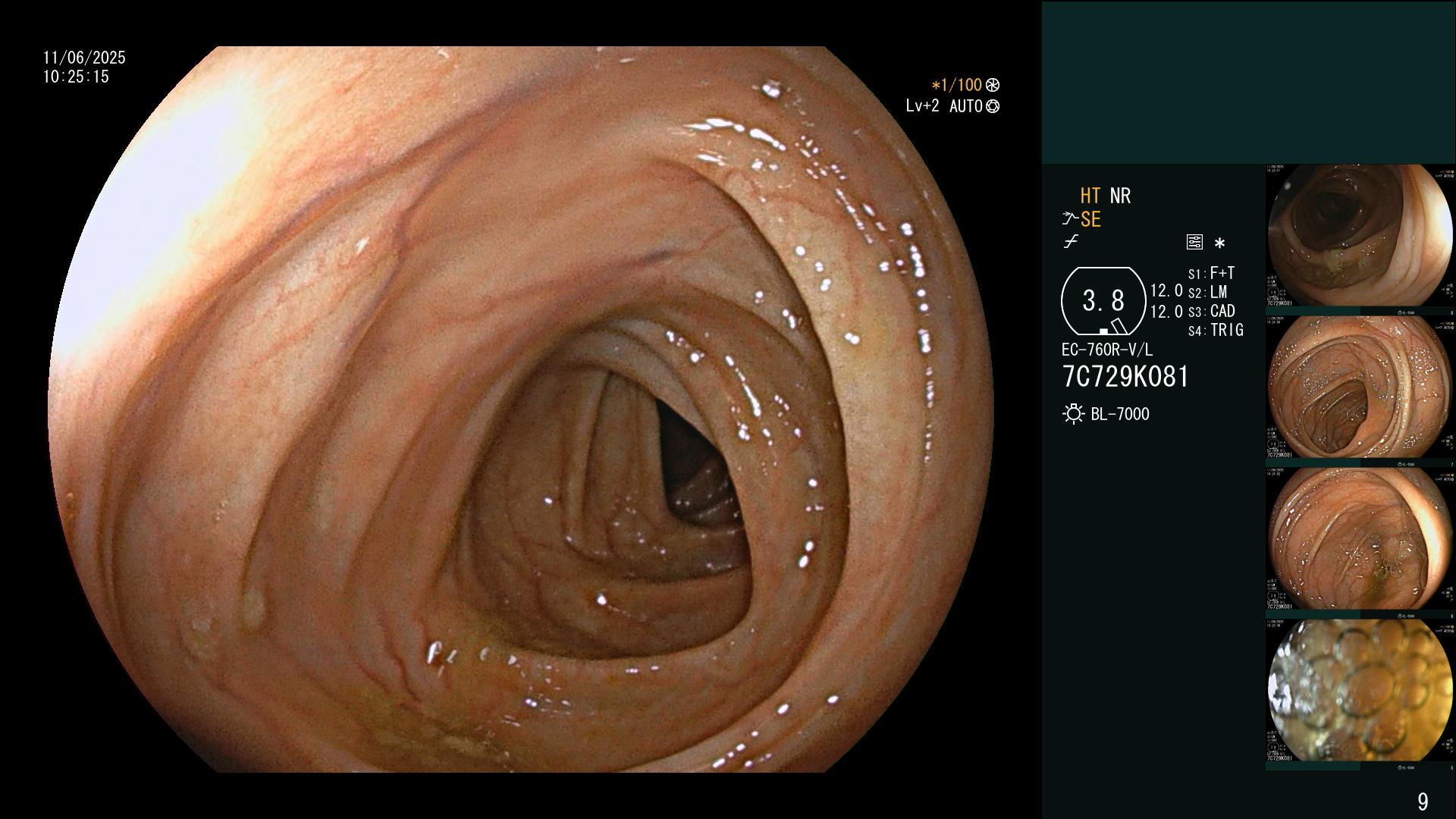Click the image counter 9

1423,801
